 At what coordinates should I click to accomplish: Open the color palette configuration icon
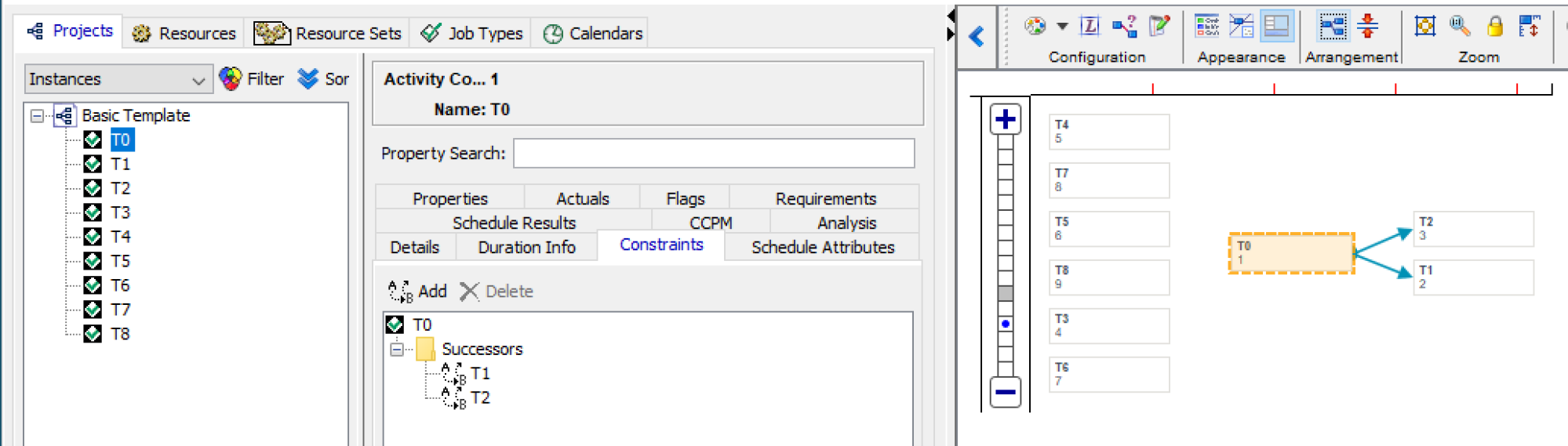(1035, 27)
